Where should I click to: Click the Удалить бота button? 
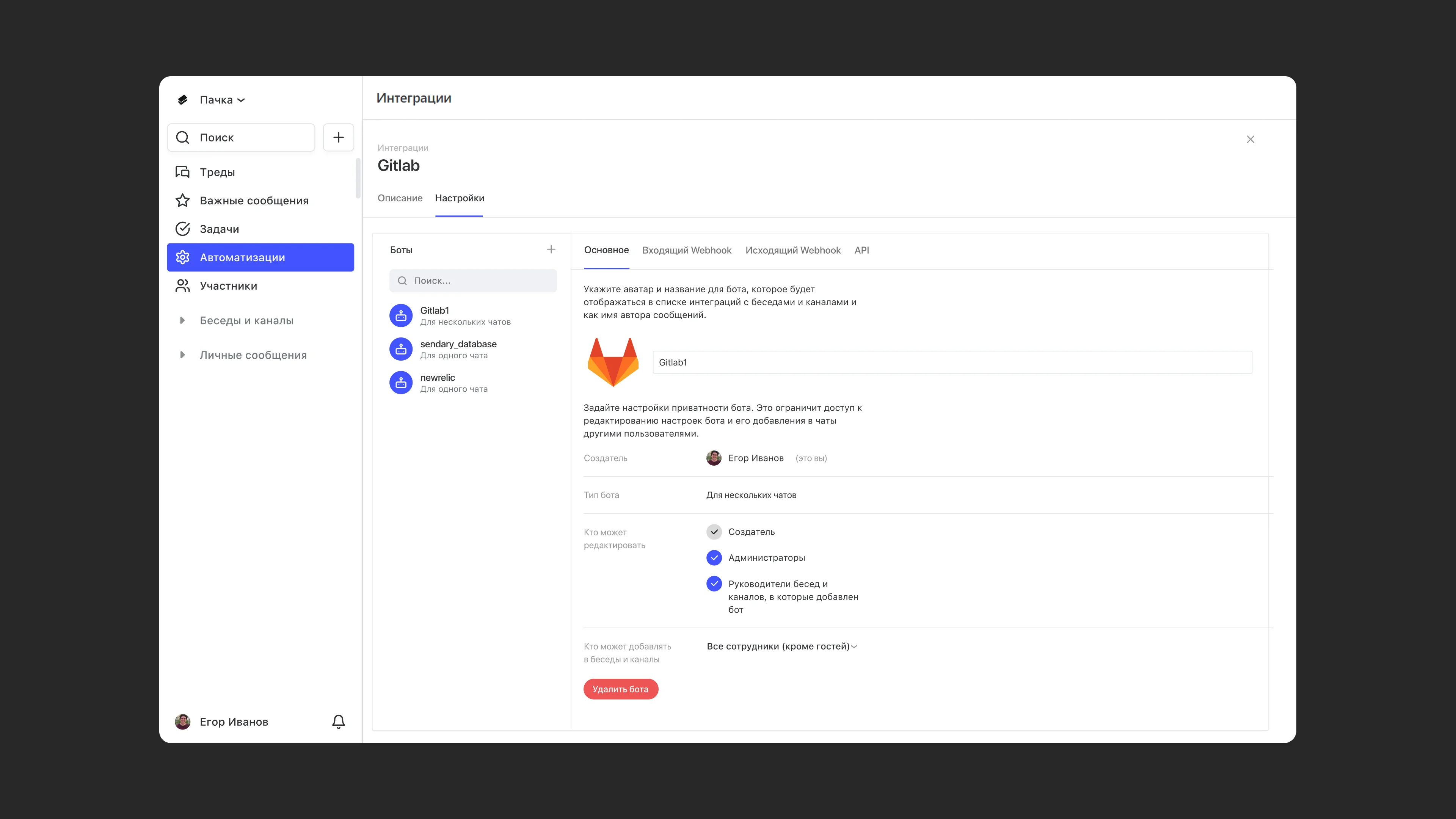[x=620, y=689]
